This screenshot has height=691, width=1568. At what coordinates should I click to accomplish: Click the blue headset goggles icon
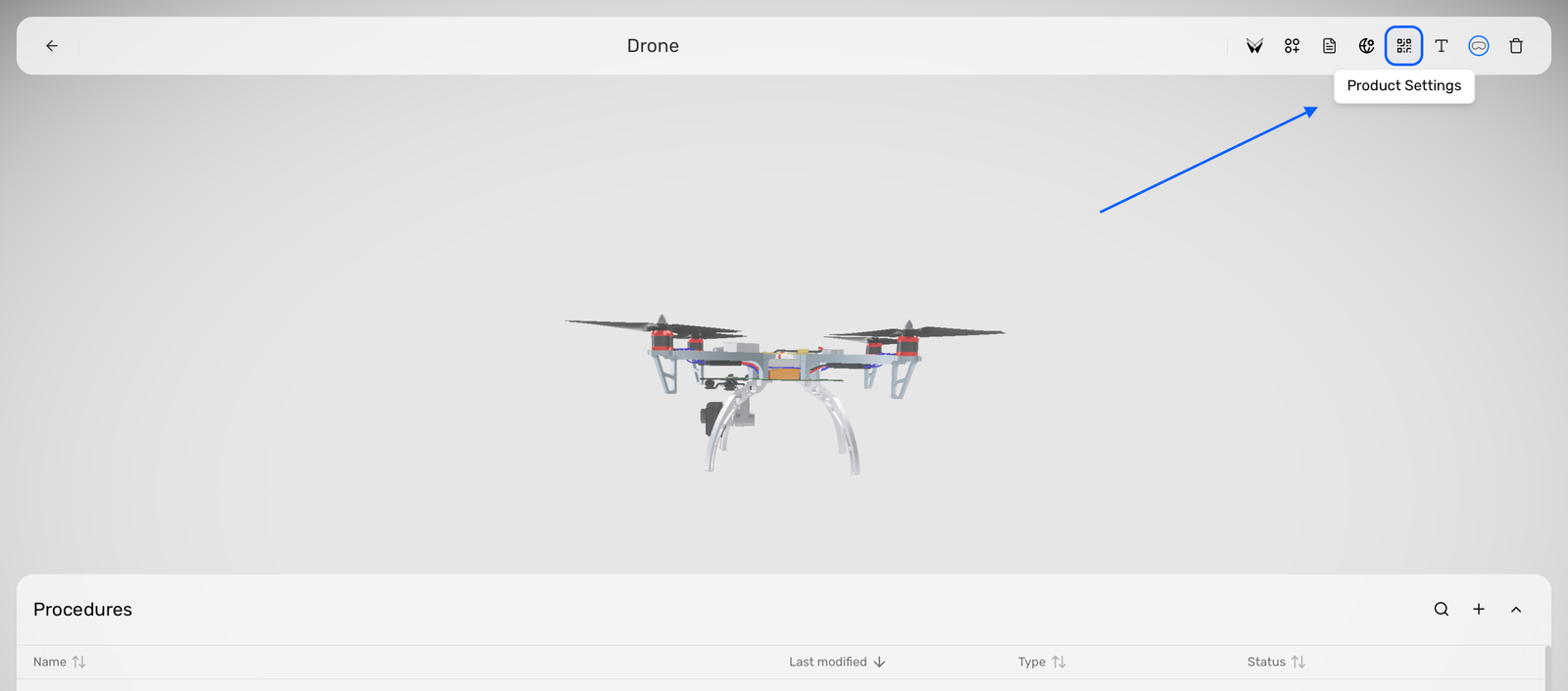tap(1478, 46)
